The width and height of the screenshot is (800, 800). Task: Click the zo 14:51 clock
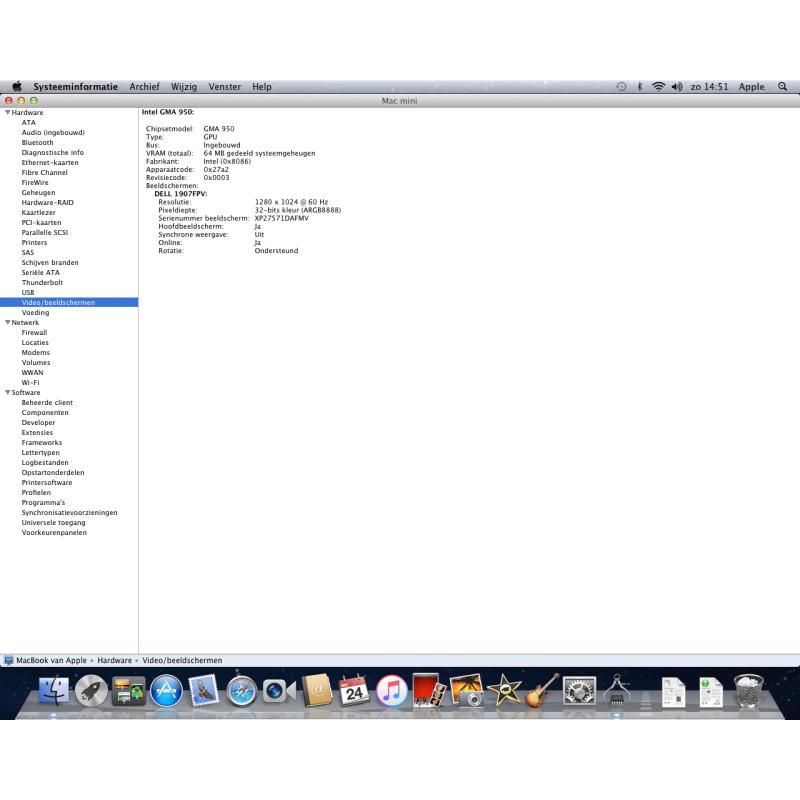pos(709,87)
